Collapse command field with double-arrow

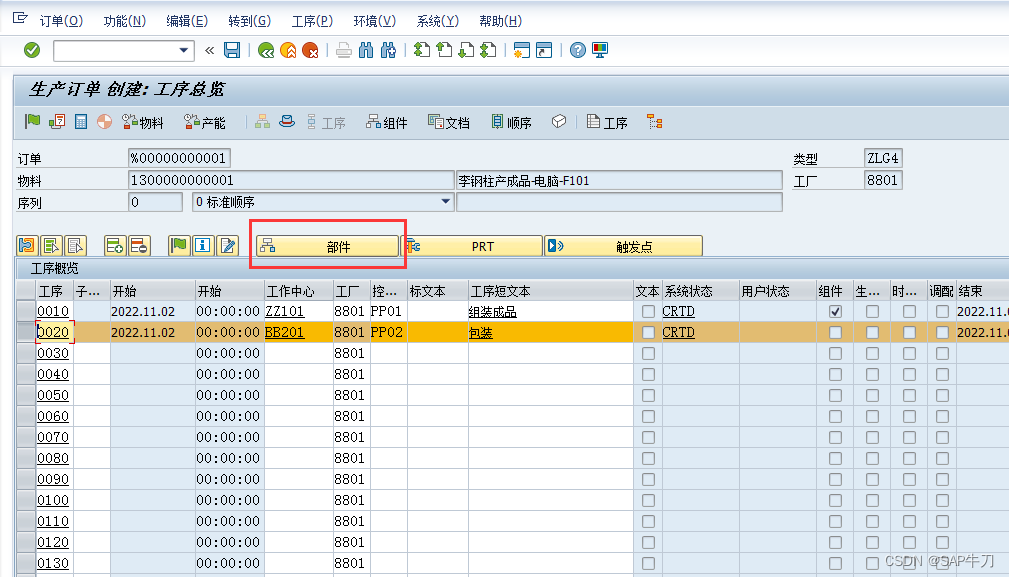(209, 50)
